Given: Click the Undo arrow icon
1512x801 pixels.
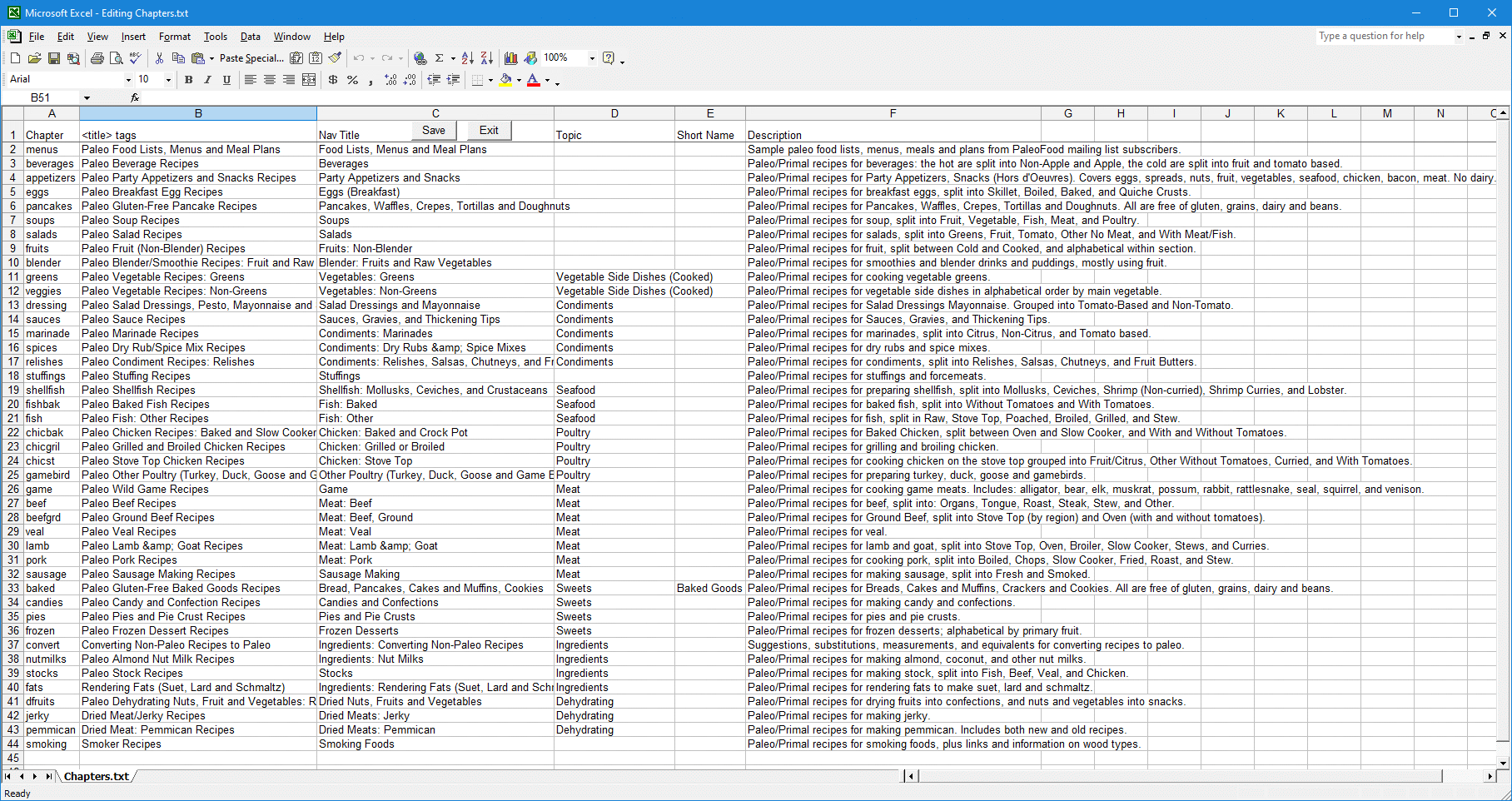Looking at the screenshot, I should click(359, 58).
